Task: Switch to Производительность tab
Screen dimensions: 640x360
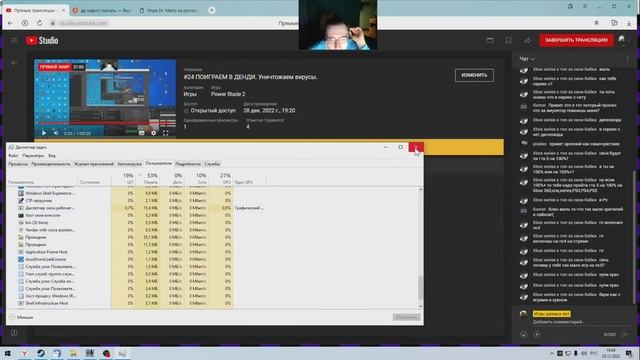Action: [51, 164]
